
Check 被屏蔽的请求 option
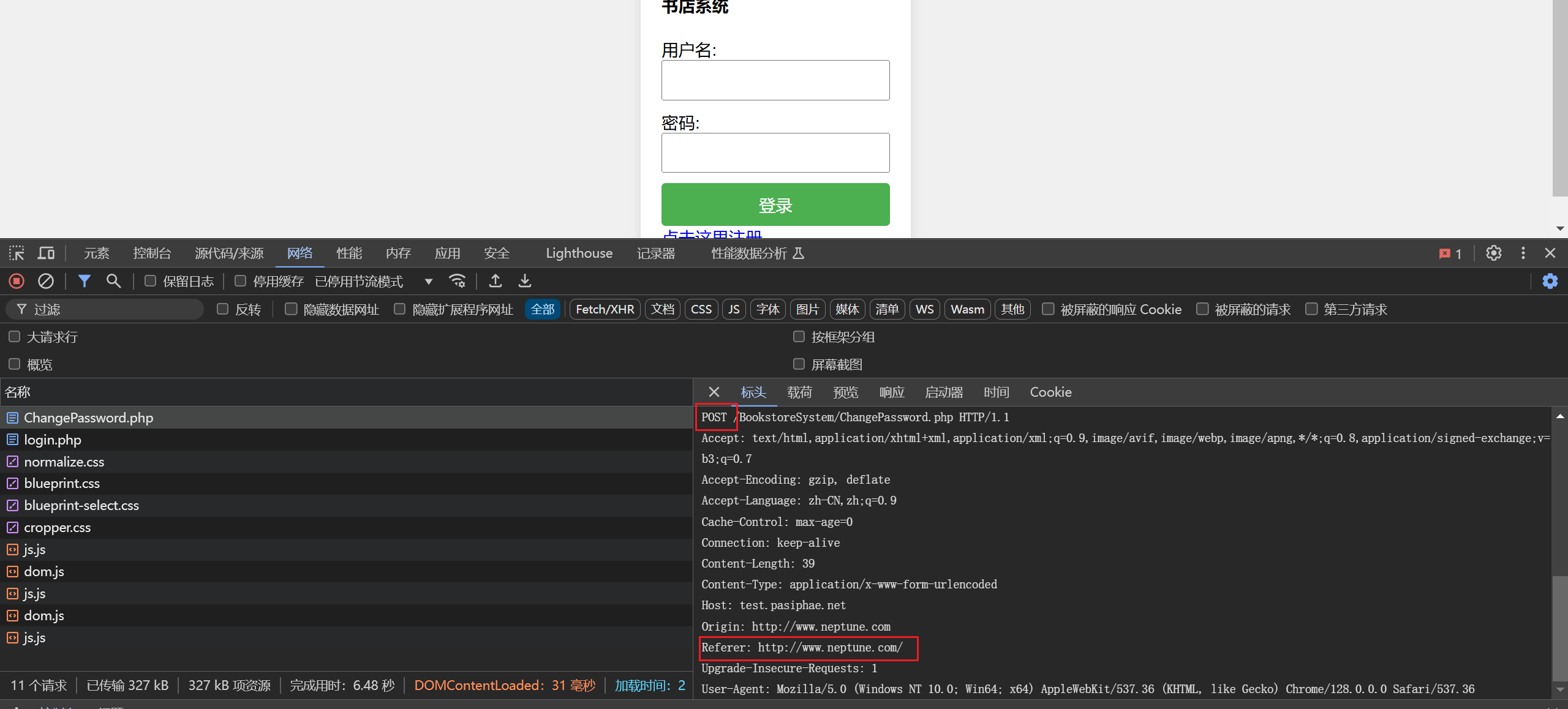(x=1203, y=309)
